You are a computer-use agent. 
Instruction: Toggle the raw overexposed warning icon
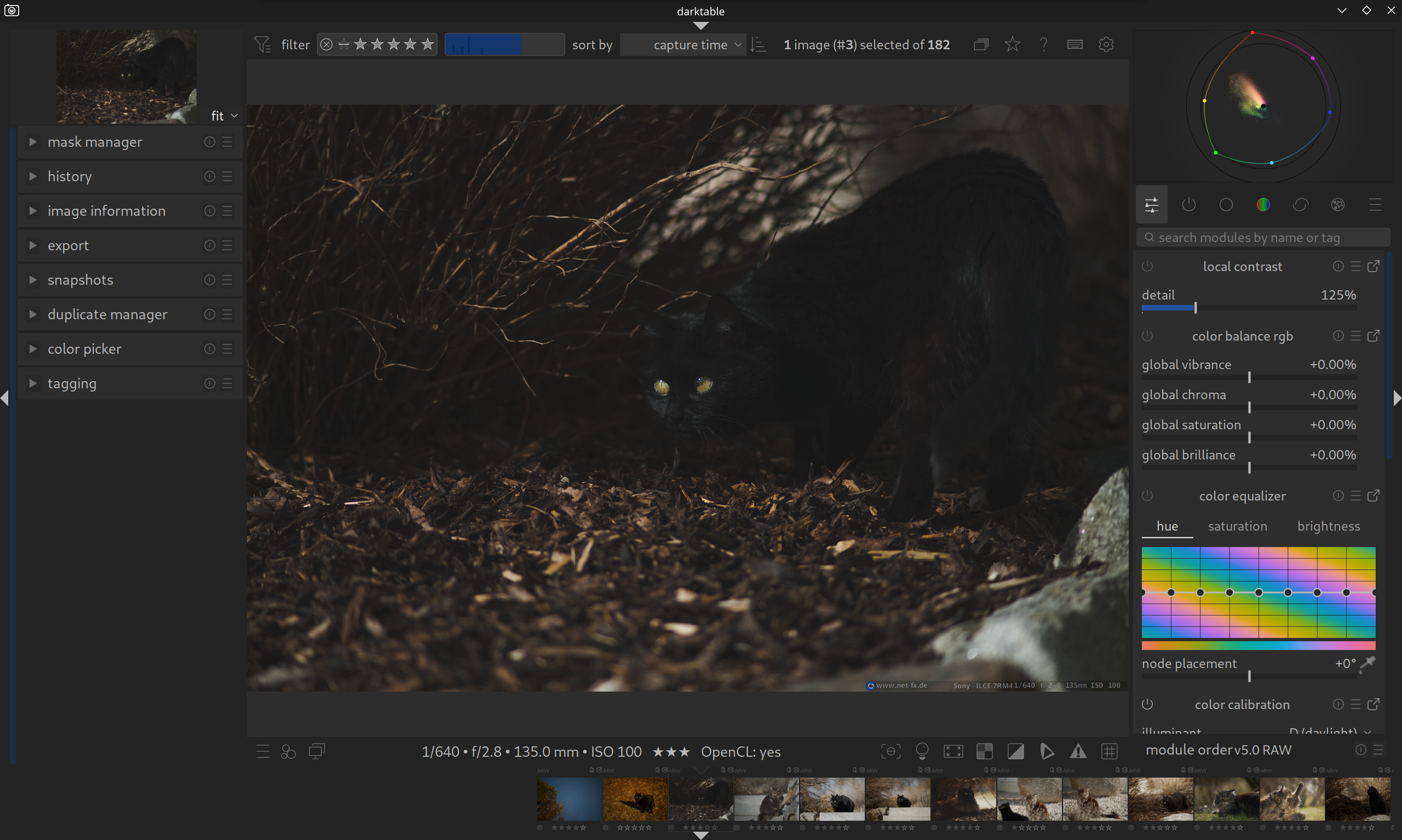pyautogui.click(x=984, y=751)
